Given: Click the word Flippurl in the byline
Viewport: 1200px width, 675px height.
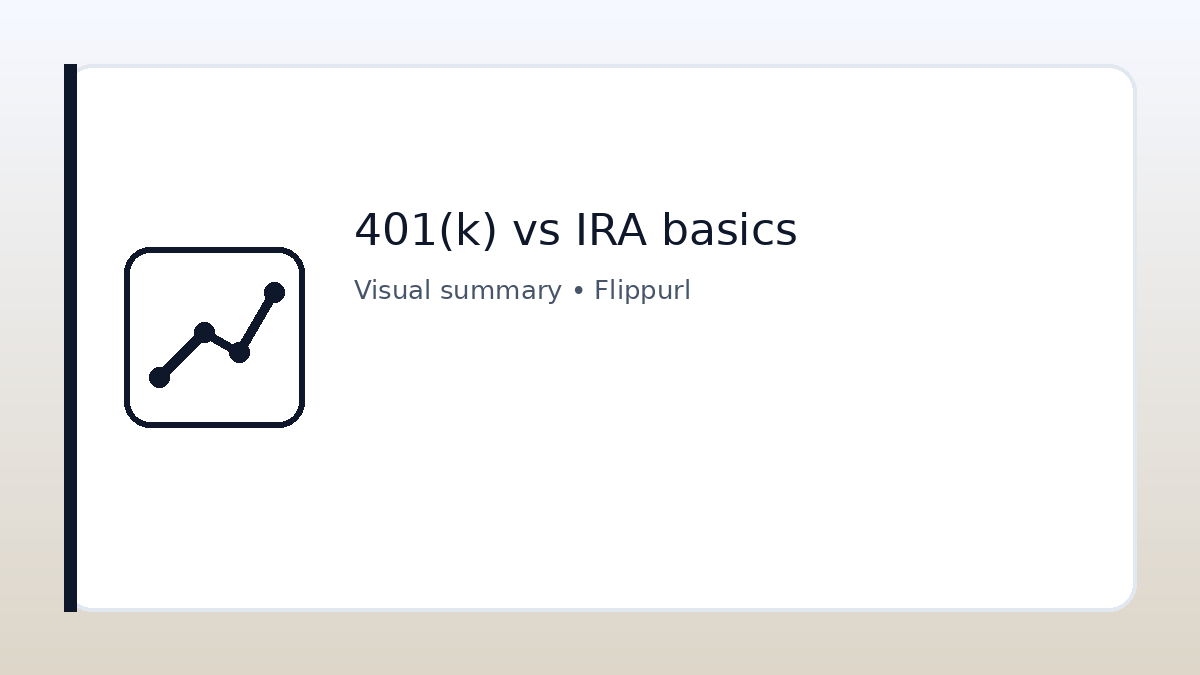Looking at the screenshot, I should click(642, 290).
